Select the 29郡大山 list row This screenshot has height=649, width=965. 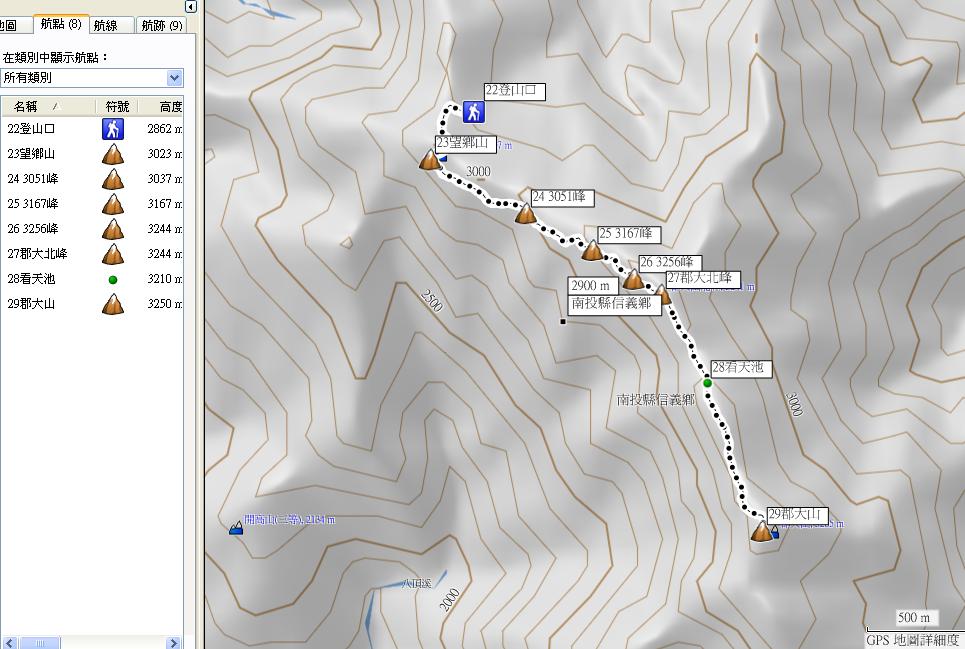point(92,304)
